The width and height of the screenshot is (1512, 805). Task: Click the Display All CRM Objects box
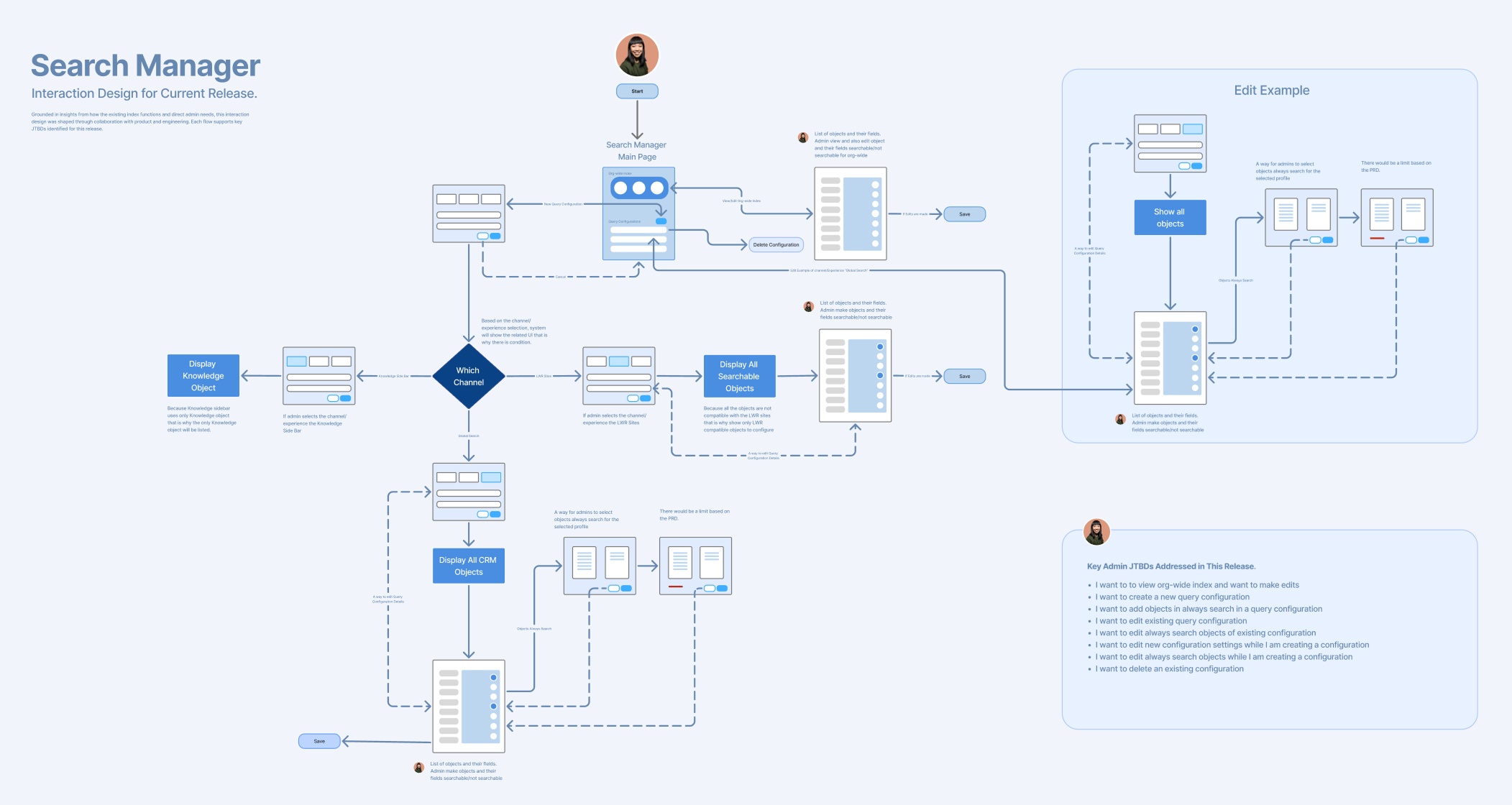468,566
